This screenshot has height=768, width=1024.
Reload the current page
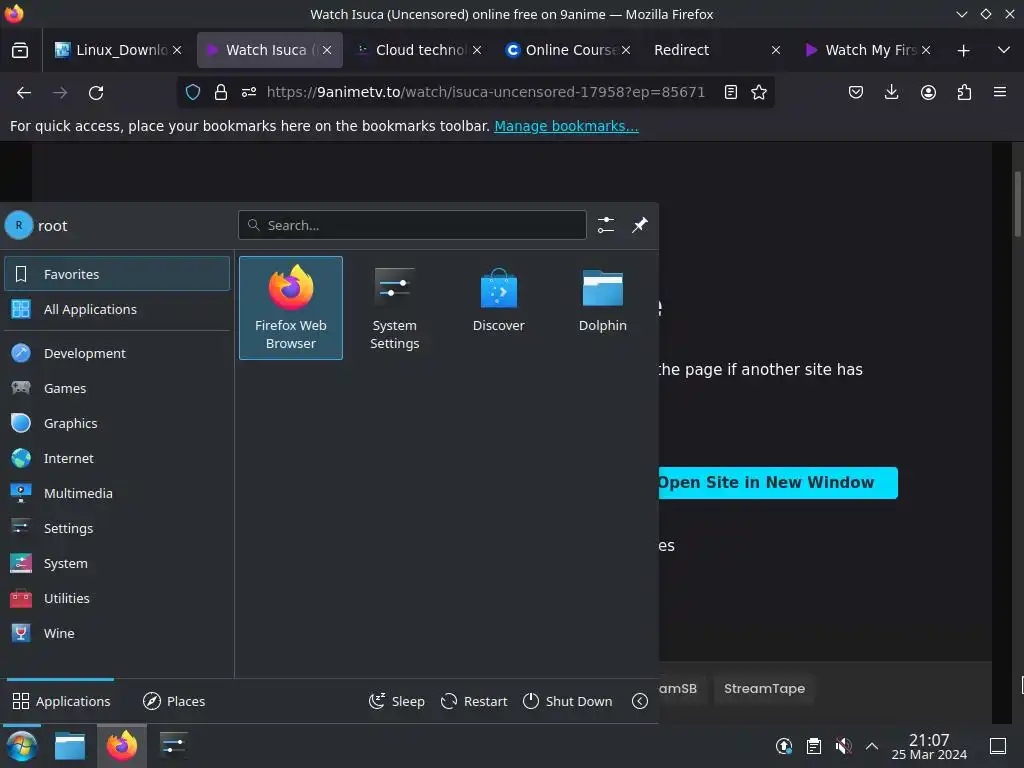point(96,92)
